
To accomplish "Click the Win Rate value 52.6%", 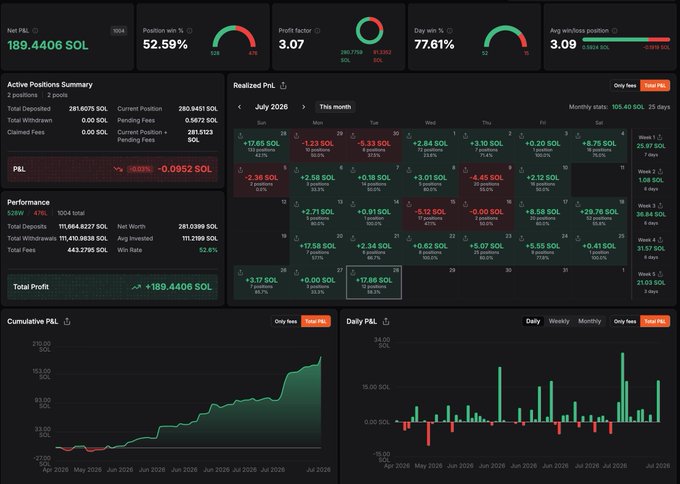I will [x=209, y=250].
